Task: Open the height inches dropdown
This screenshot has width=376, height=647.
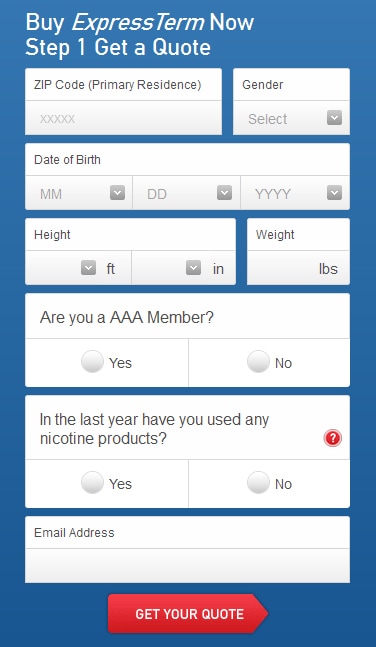Action: pyautogui.click(x=193, y=268)
